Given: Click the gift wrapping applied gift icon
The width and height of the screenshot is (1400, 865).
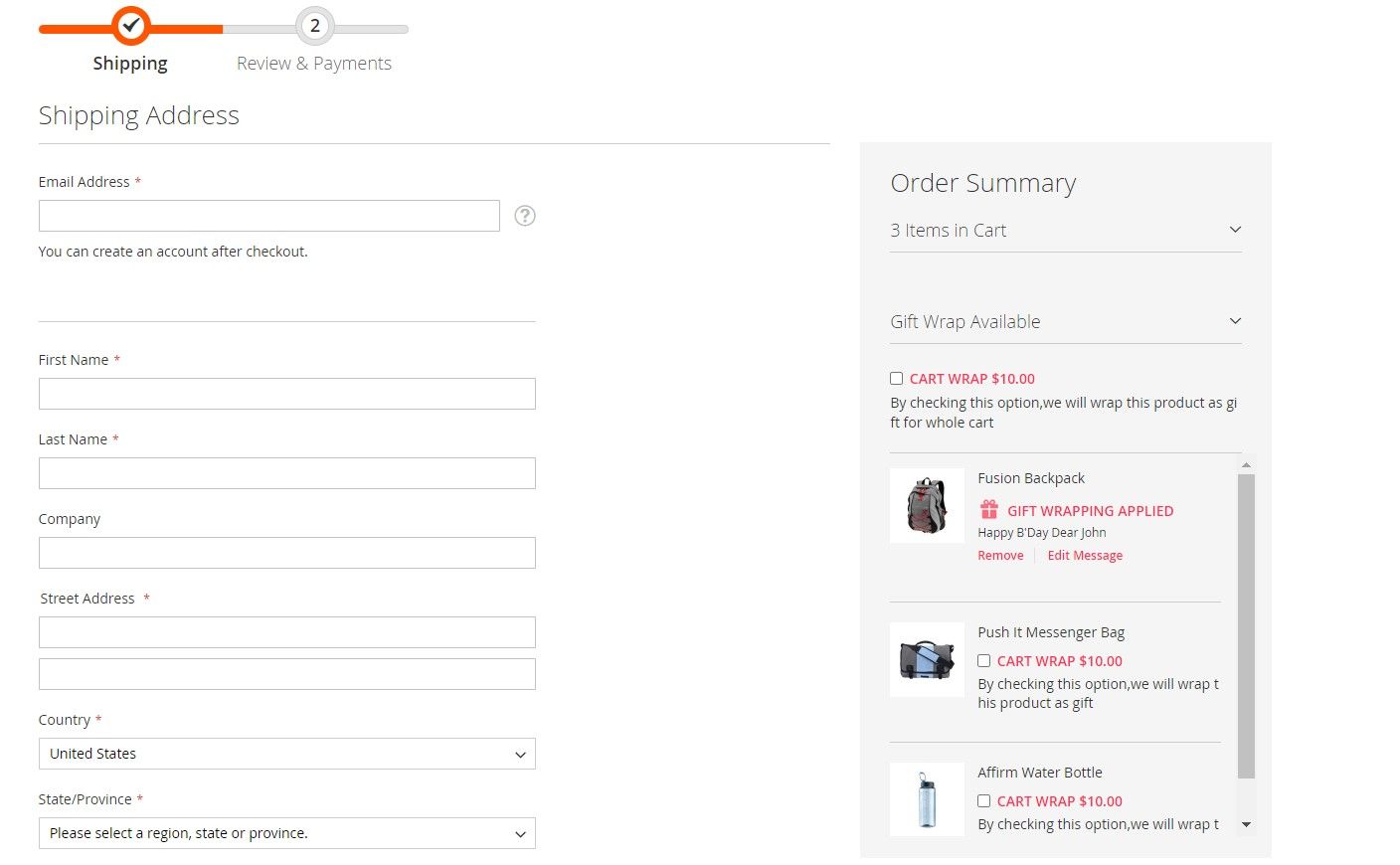Looking at the screenshot, I should click(989, 510).
